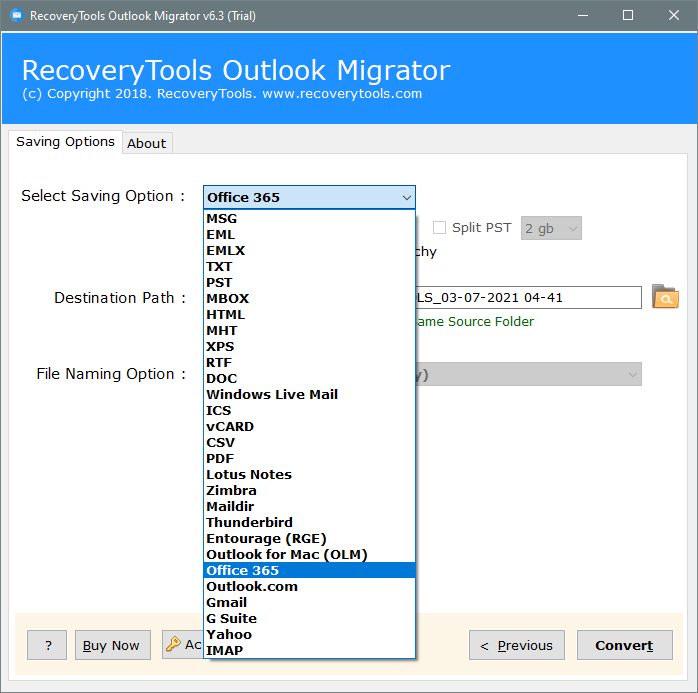Open help with the question mark button

tap(47, 645)
